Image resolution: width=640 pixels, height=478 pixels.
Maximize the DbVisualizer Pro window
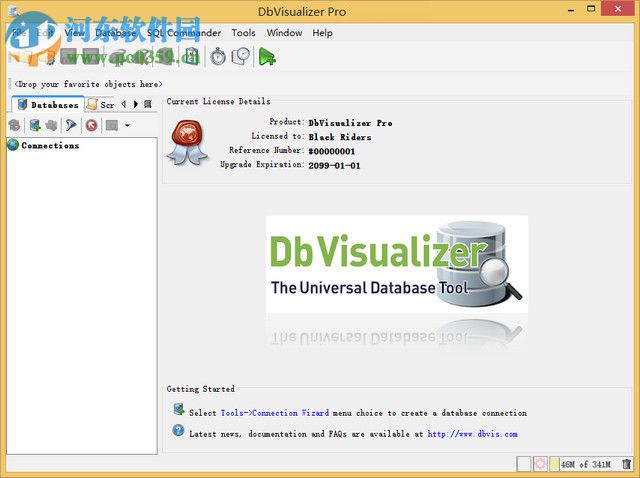(x=591, y=9)
